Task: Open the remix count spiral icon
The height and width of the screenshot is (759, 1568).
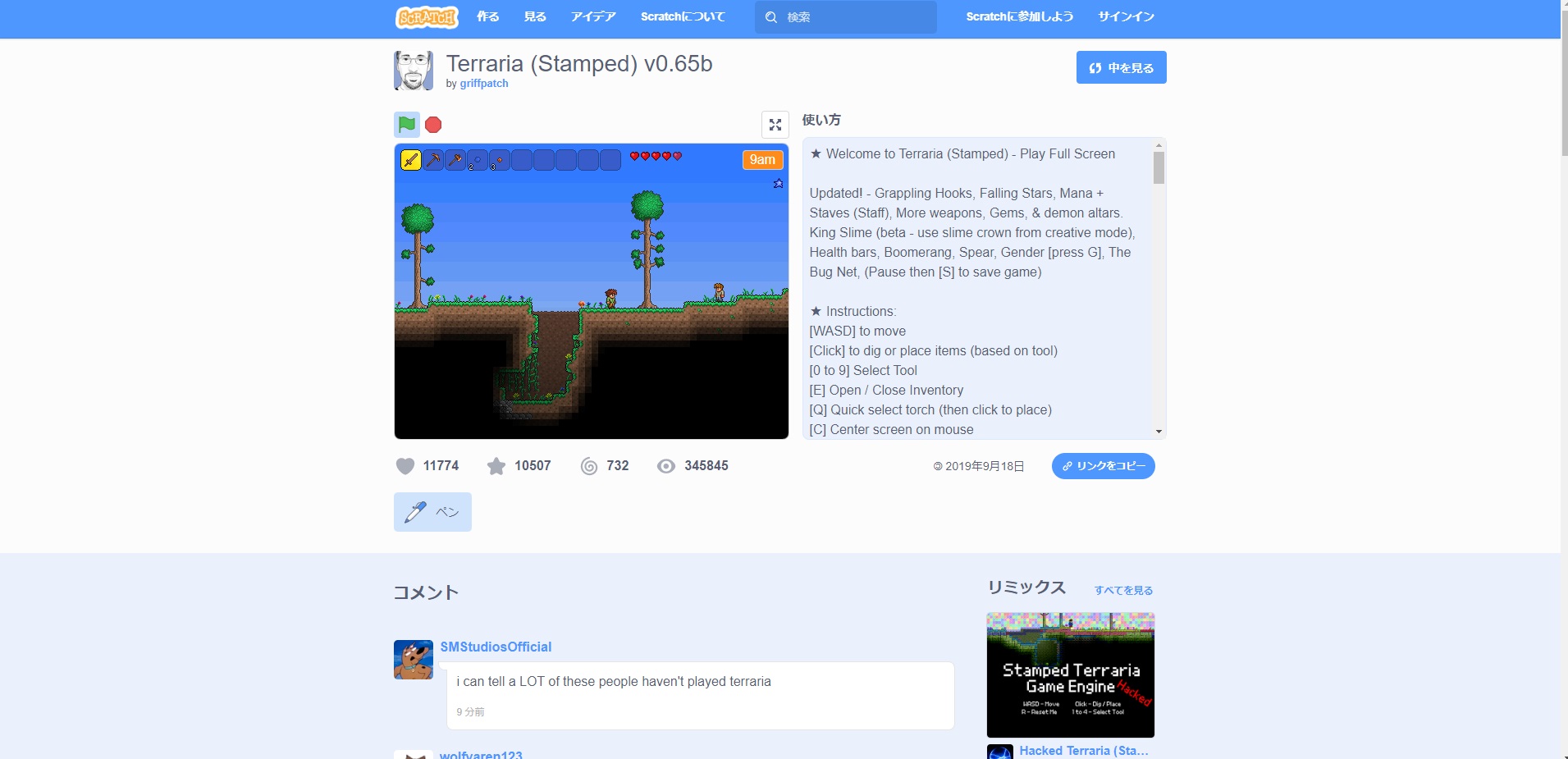Action: 589,466
